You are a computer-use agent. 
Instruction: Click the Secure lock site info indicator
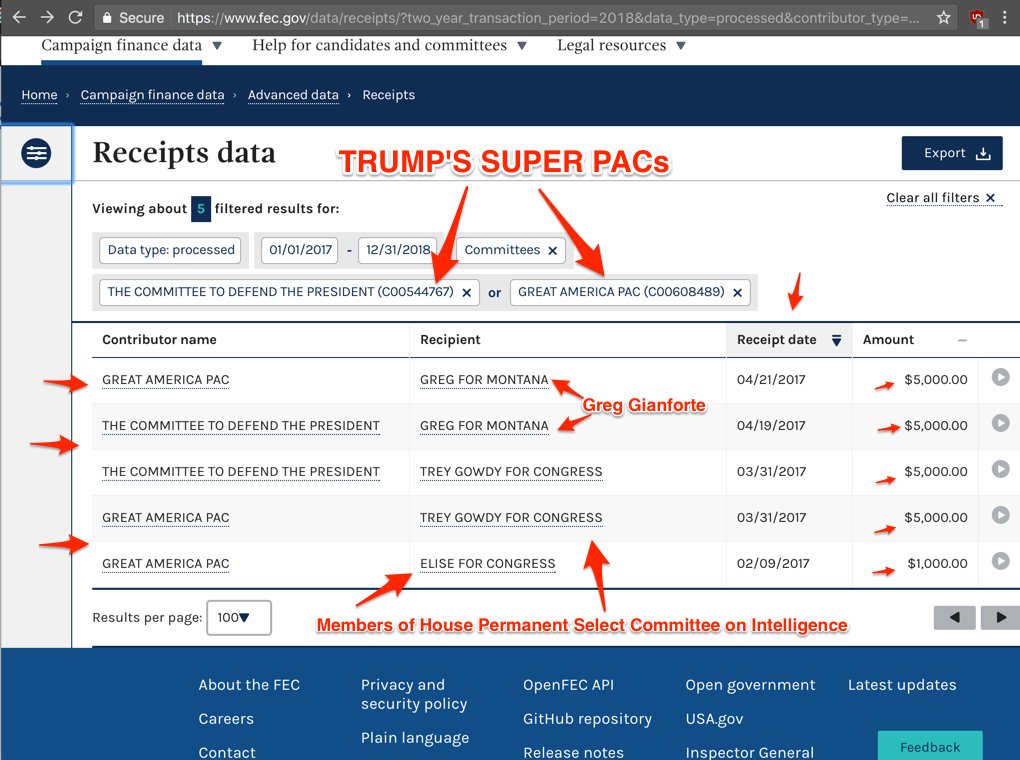(x=133, y=18)
